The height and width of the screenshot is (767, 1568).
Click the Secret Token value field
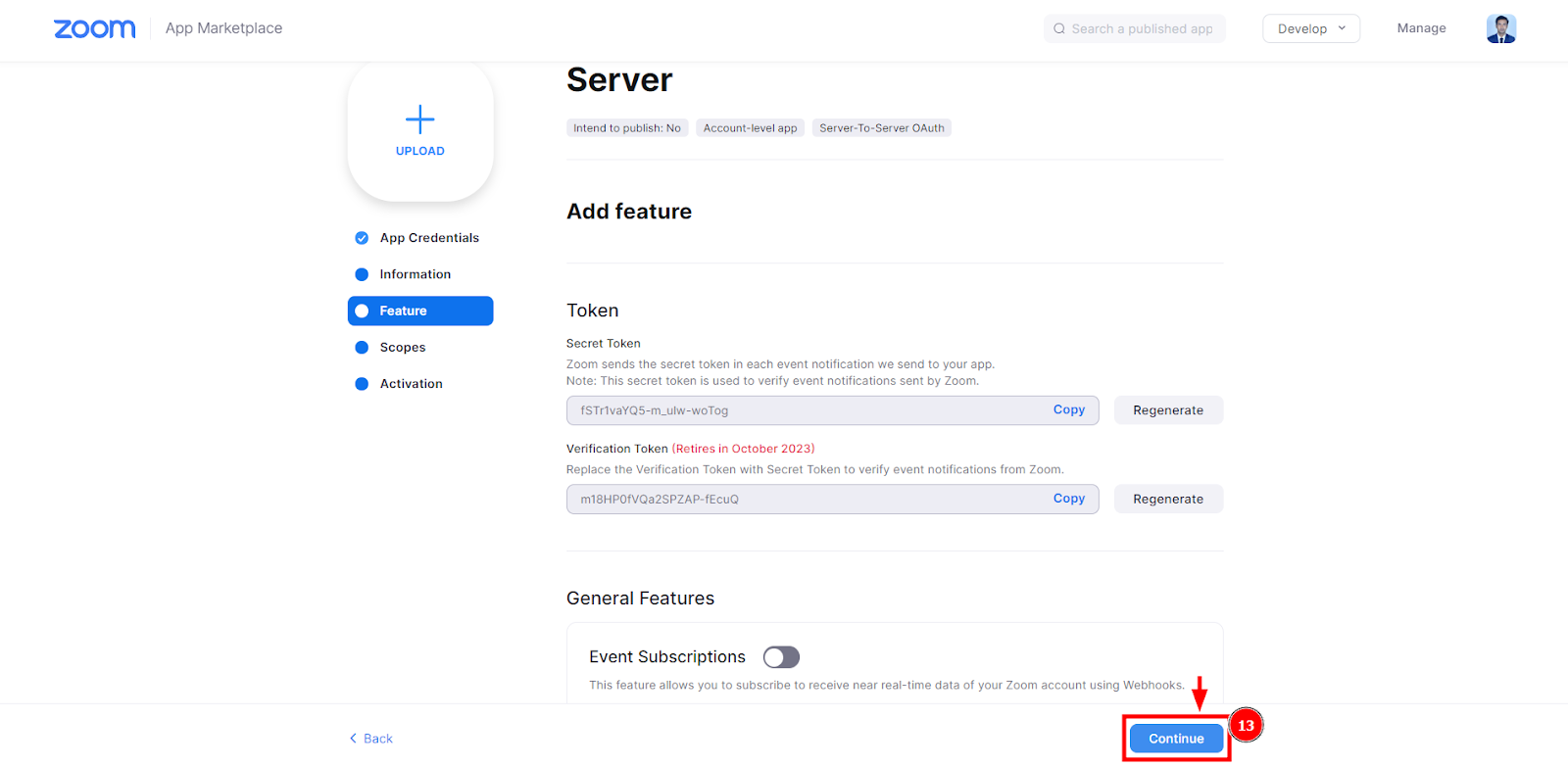tap(832, 410)
